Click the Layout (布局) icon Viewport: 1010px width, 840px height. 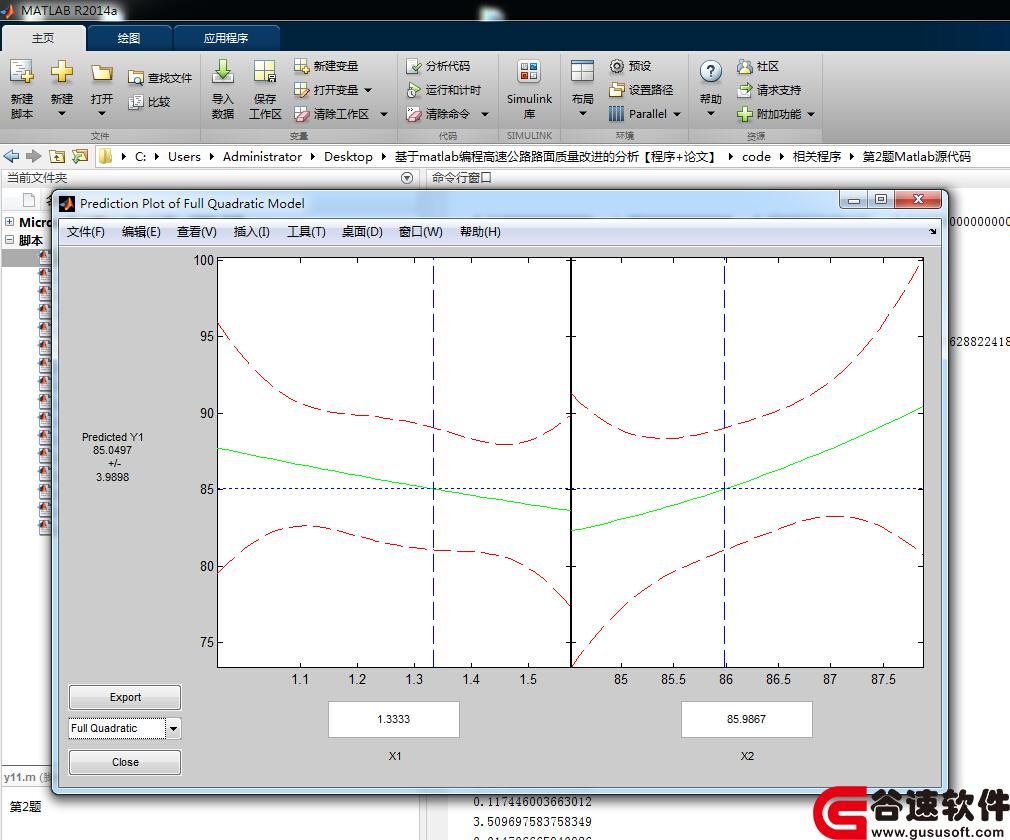point(582,72)
